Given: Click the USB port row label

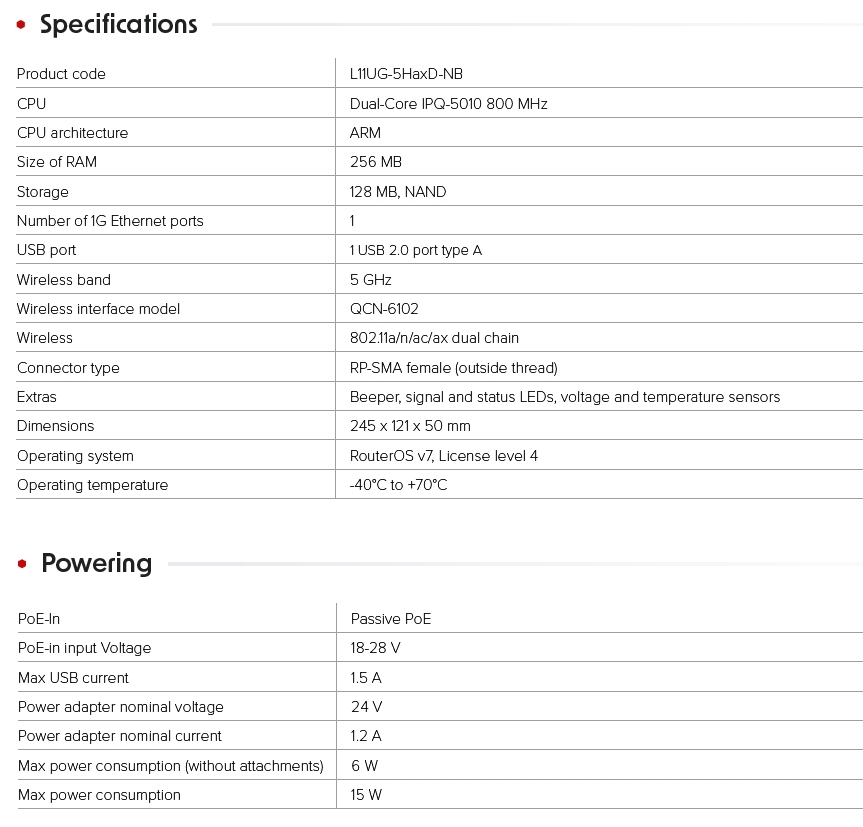Looking at the screenshot, I should click(x=46, y=250).
